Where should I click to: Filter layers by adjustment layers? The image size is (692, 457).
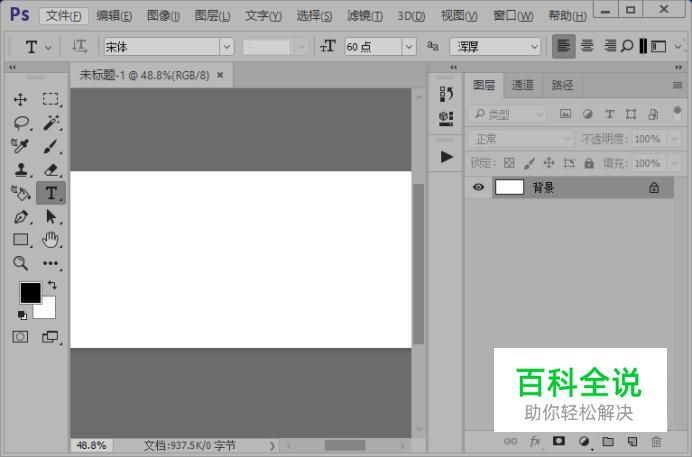587,114
